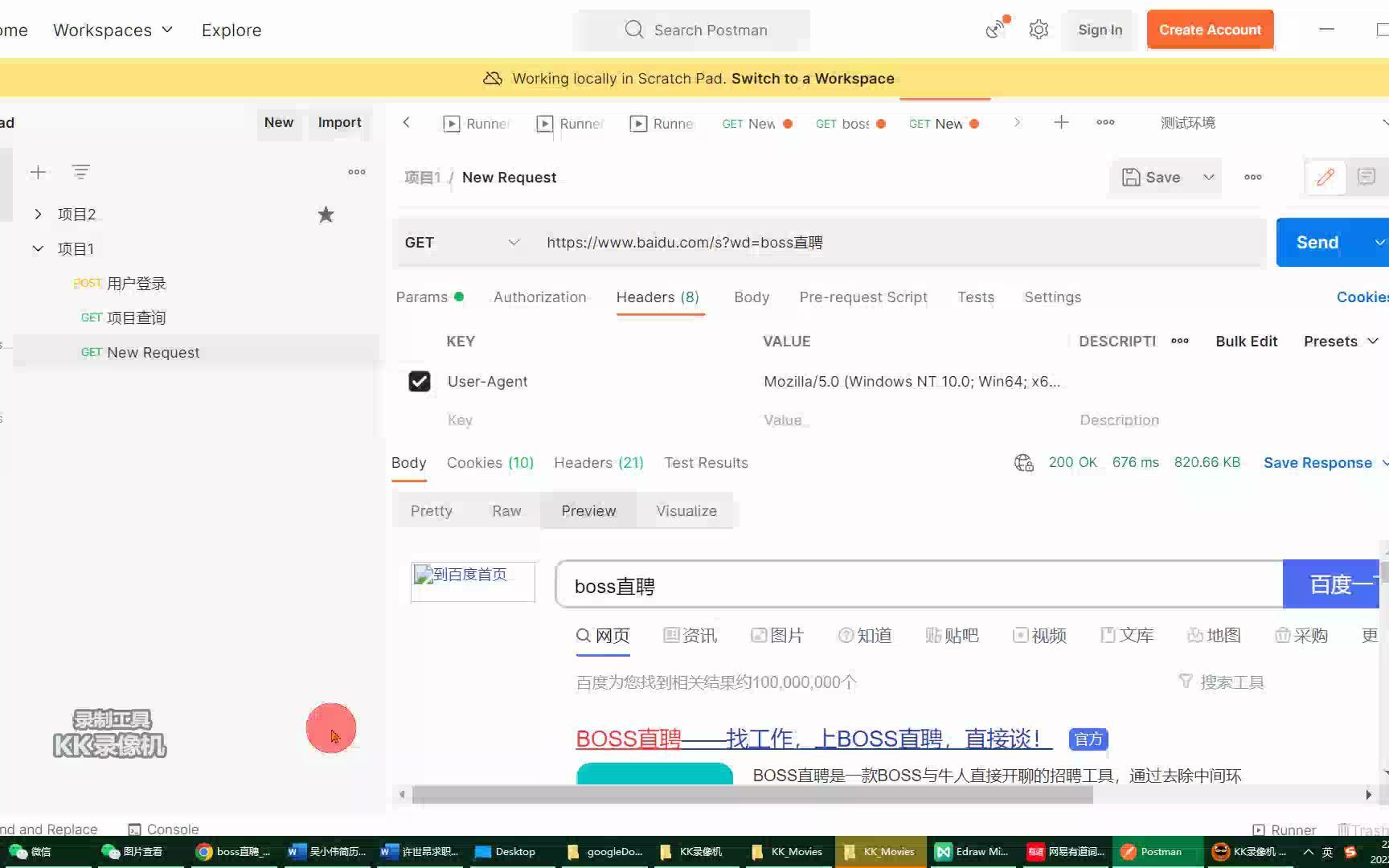Switch to Test Results tab
The image size is (1389, 868).
click(706, 463)
